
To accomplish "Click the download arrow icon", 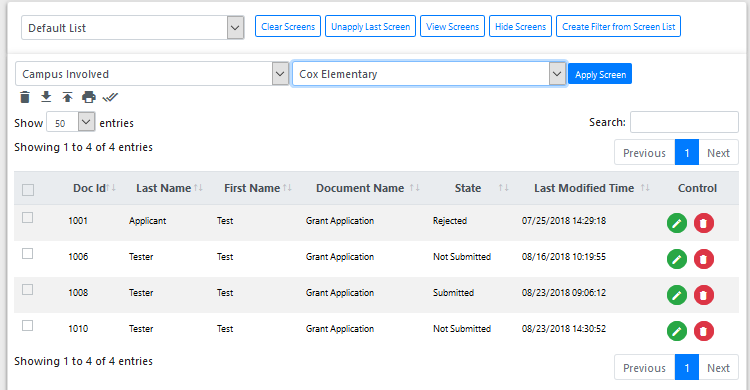I will (46, 97).
